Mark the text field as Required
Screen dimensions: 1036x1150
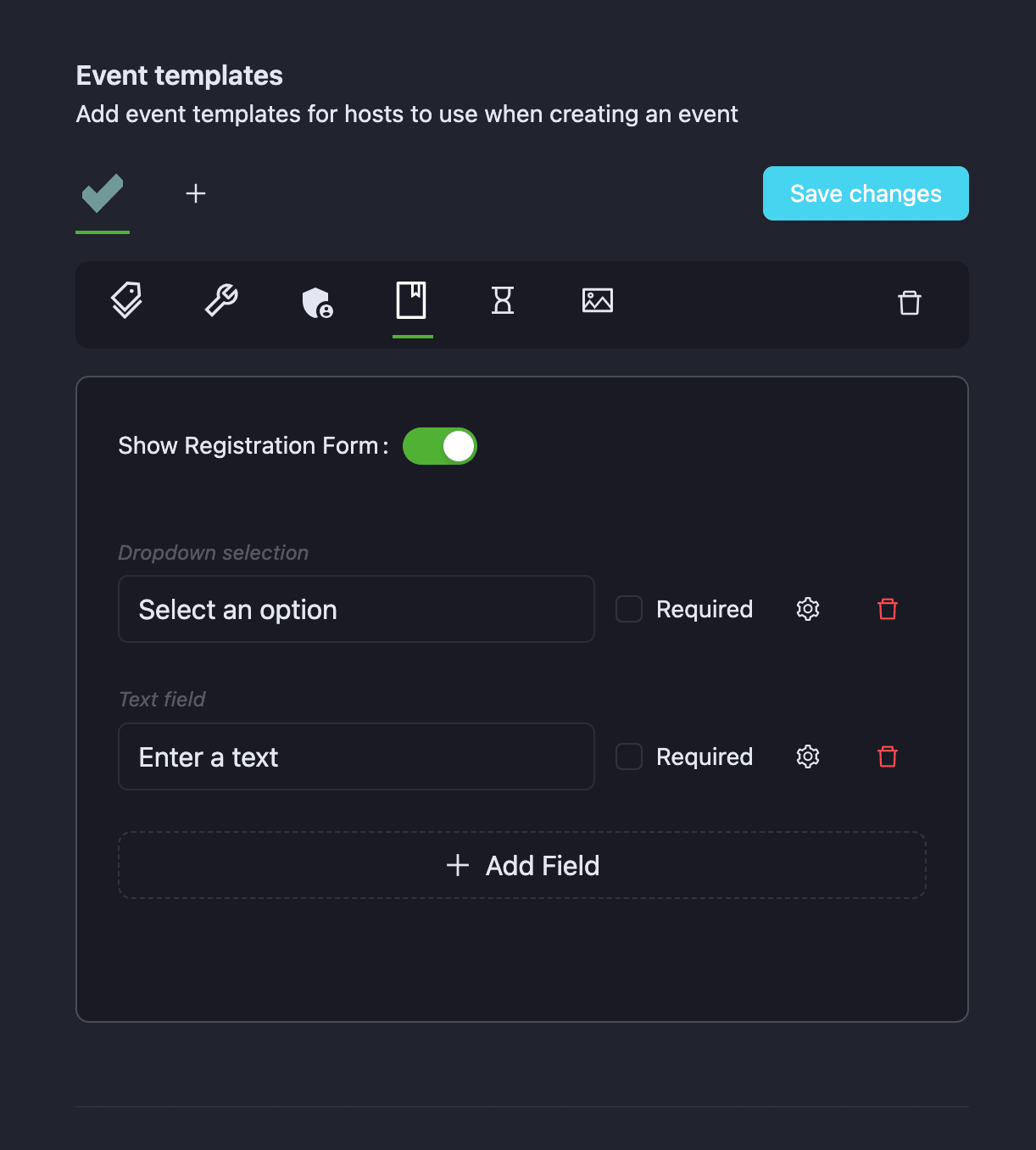pyautogui.click(x=629, y=756)
